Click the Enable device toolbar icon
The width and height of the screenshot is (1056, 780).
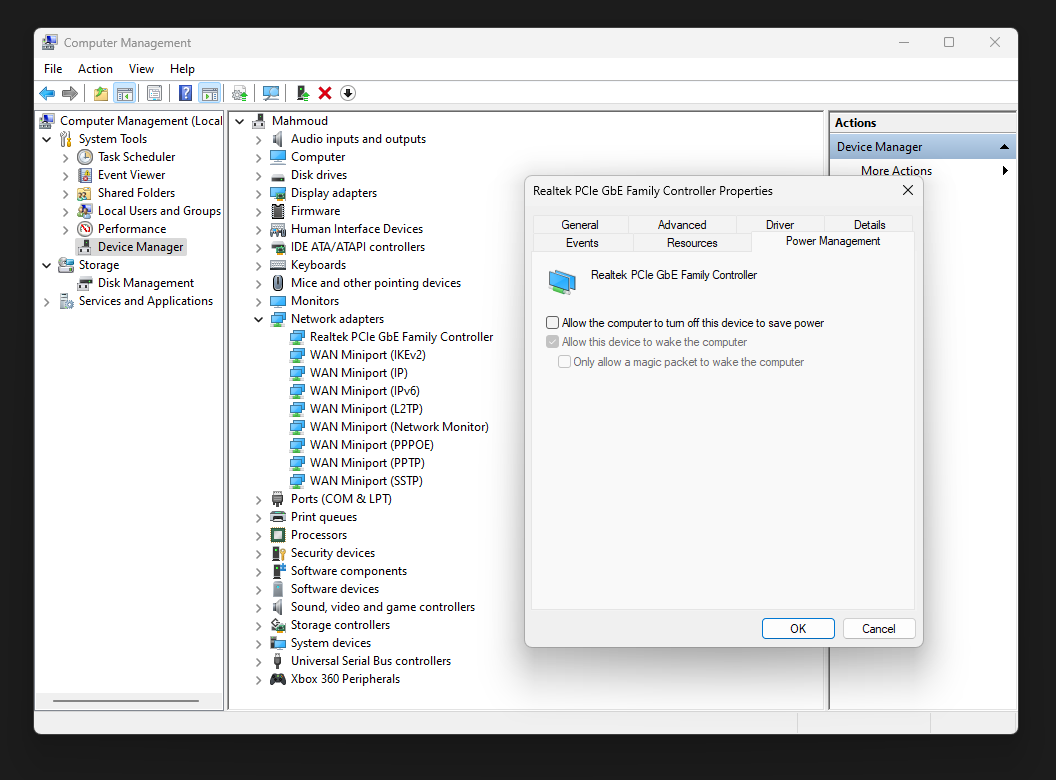pyautogui.click(x=302, y=93)
